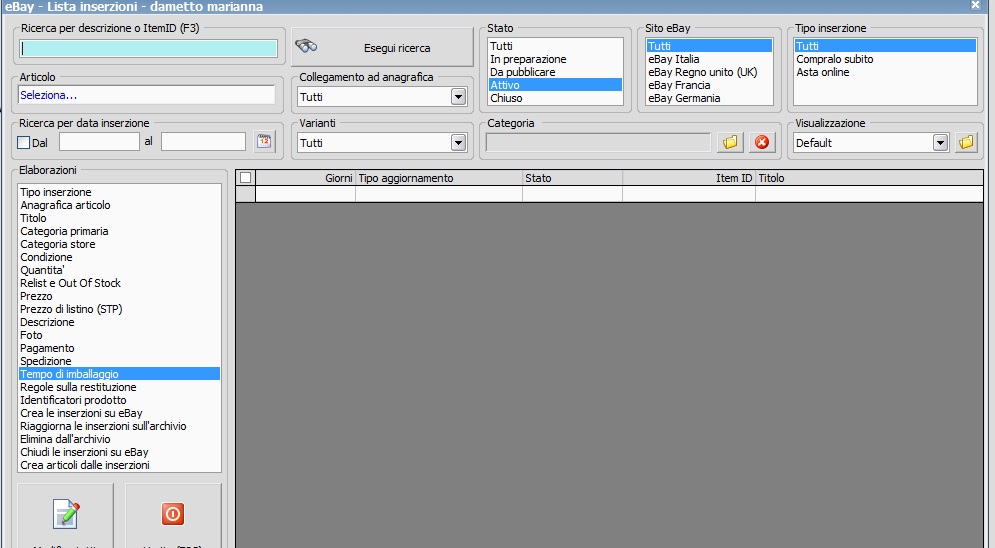Click the Titolo column header

869,178
